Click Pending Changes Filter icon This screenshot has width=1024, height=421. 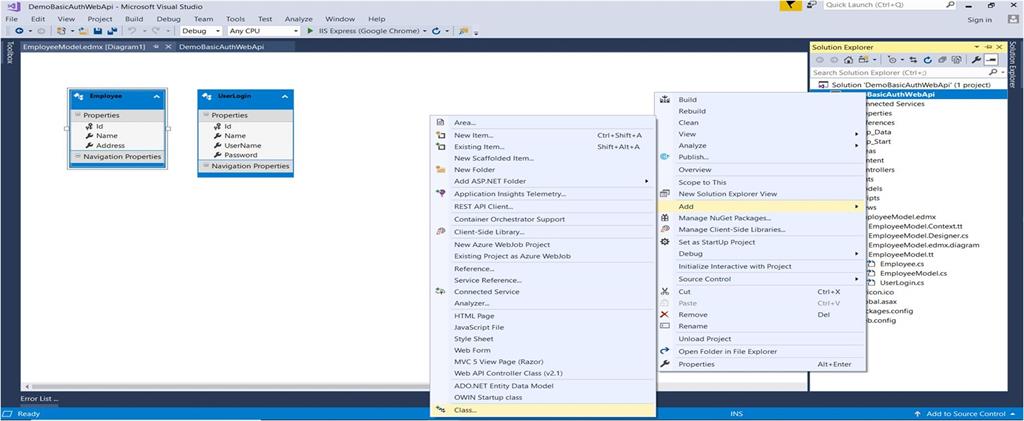(893, 59)
